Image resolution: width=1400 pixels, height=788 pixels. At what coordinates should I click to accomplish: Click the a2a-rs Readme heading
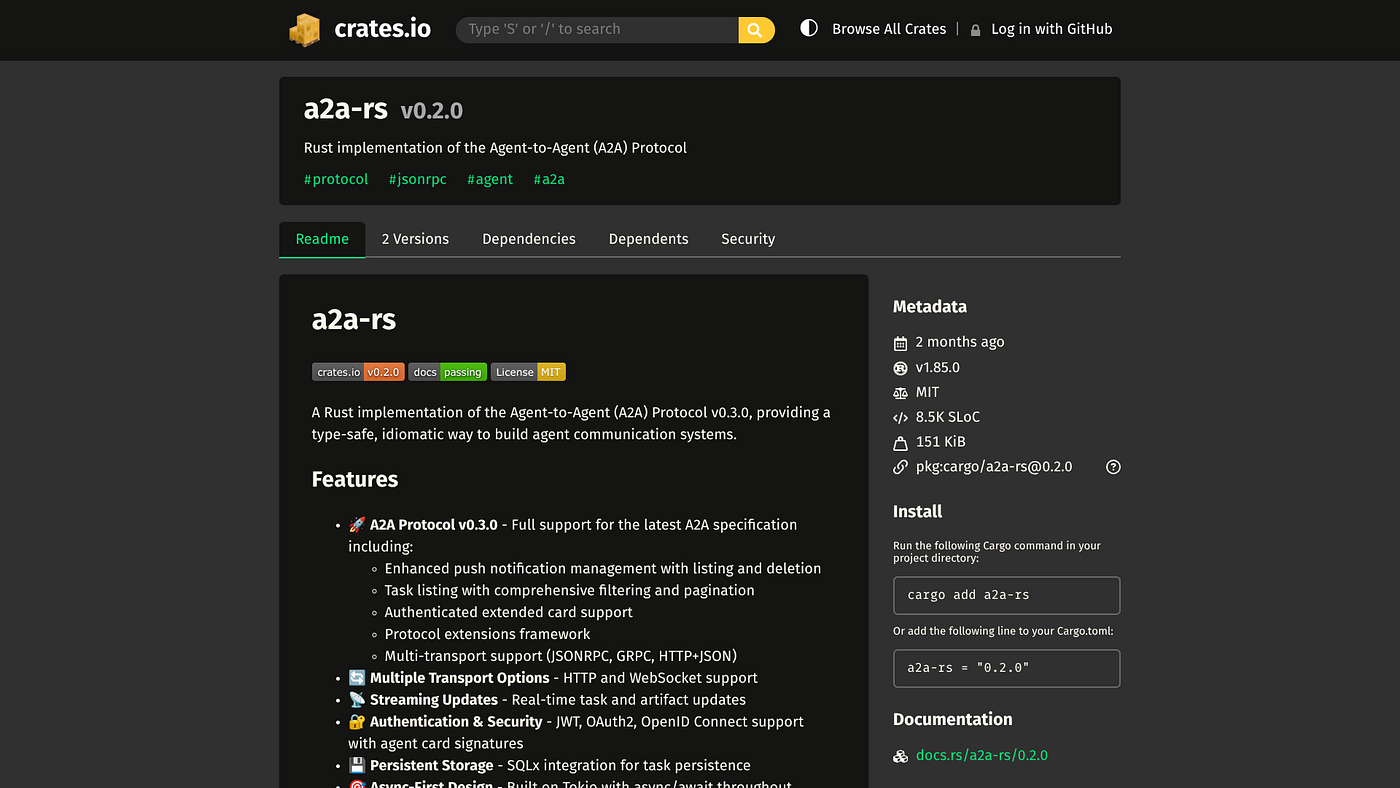(x=354, y=320)
